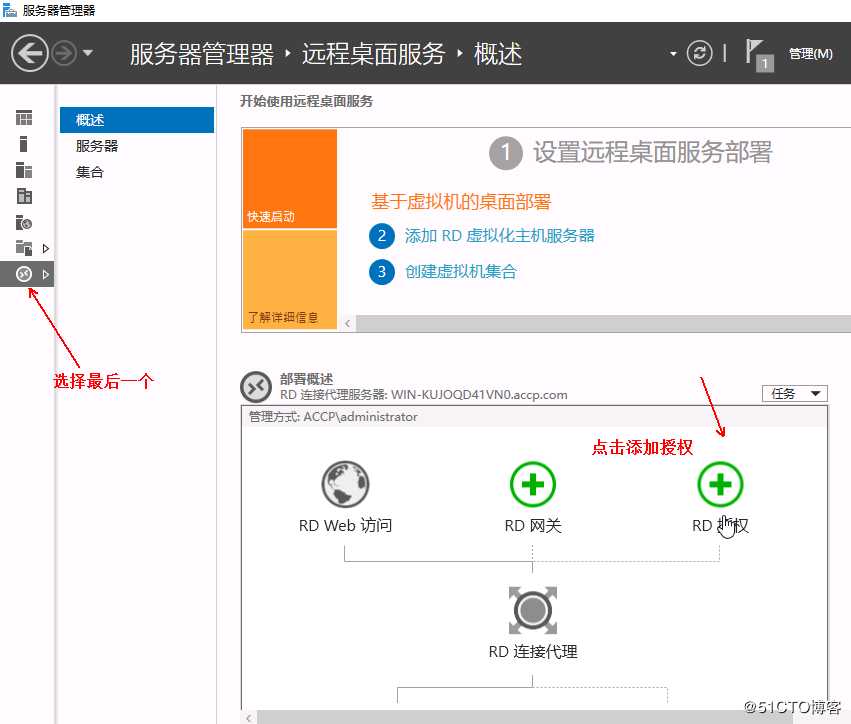
Task: Select the 概述 navigation item
Action: point(137,120)
